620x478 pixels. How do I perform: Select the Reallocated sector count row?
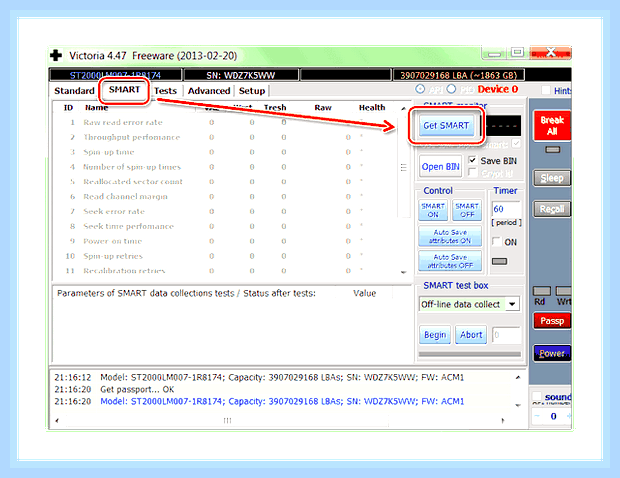[225, 182]
